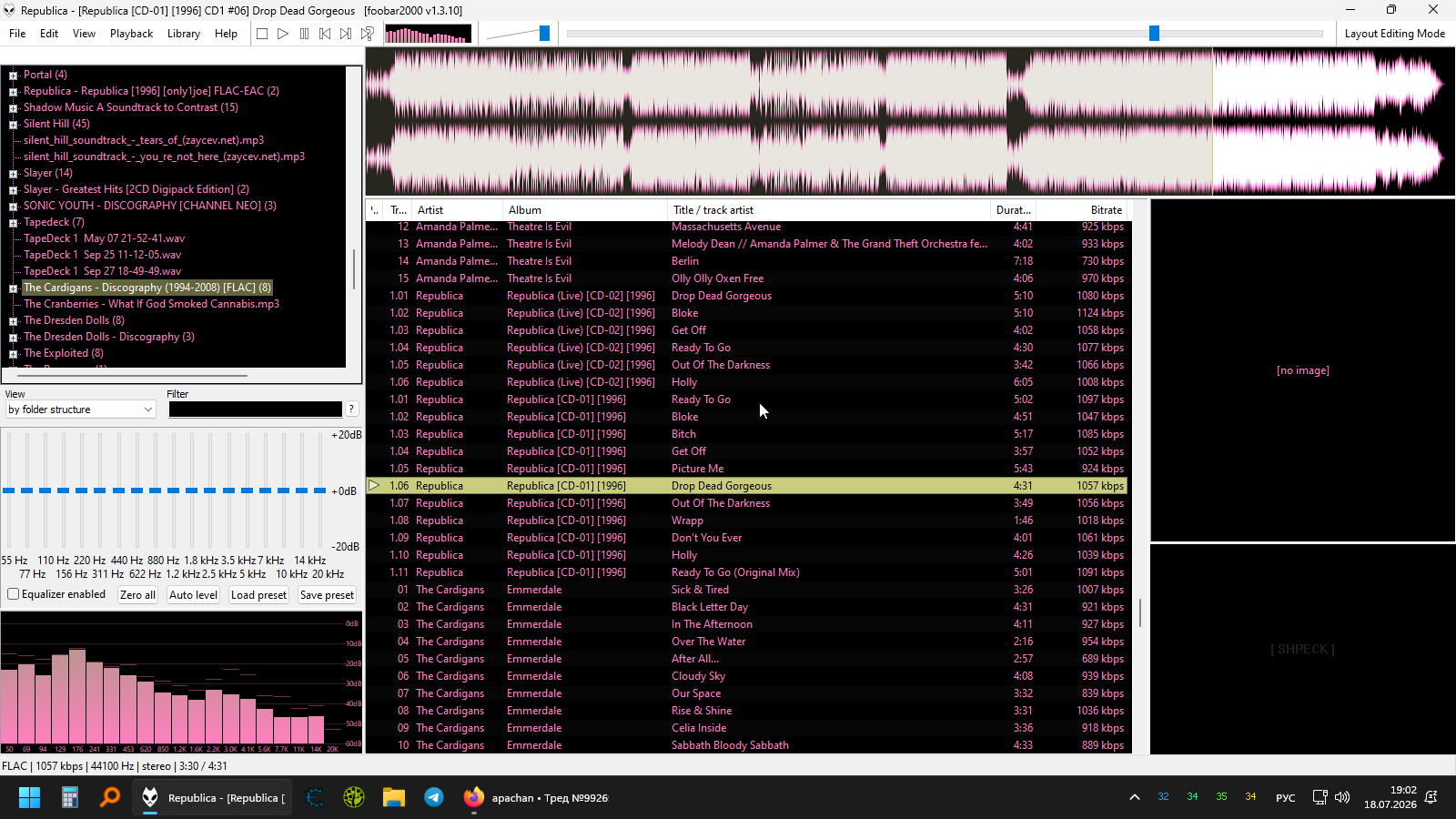Select the track 'Melody Dean' by Amanda Palmer
The height and width of the screenshot is (819, 1456).
[x=747, y=244]
